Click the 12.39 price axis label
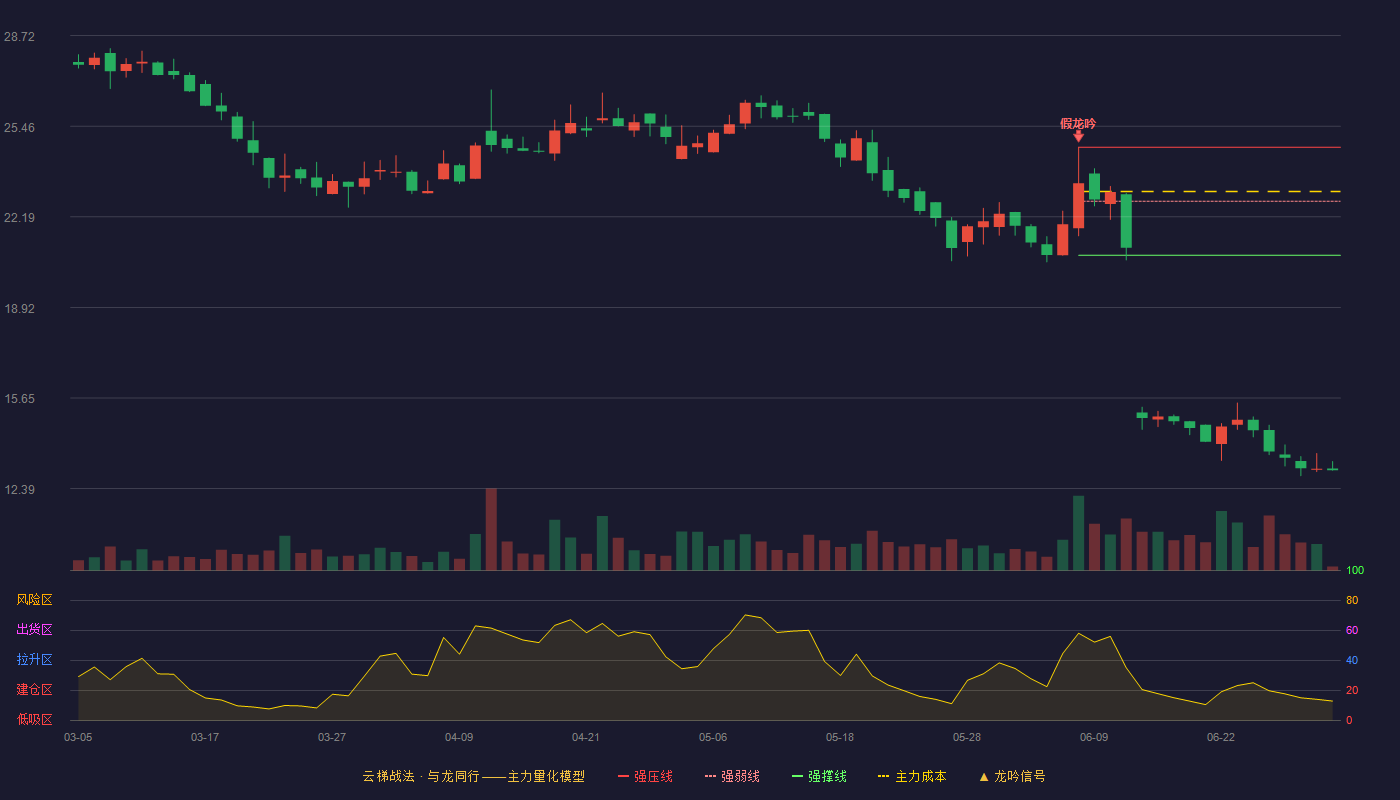Viewport: 1400px width, 800px height. click(19, 489)
